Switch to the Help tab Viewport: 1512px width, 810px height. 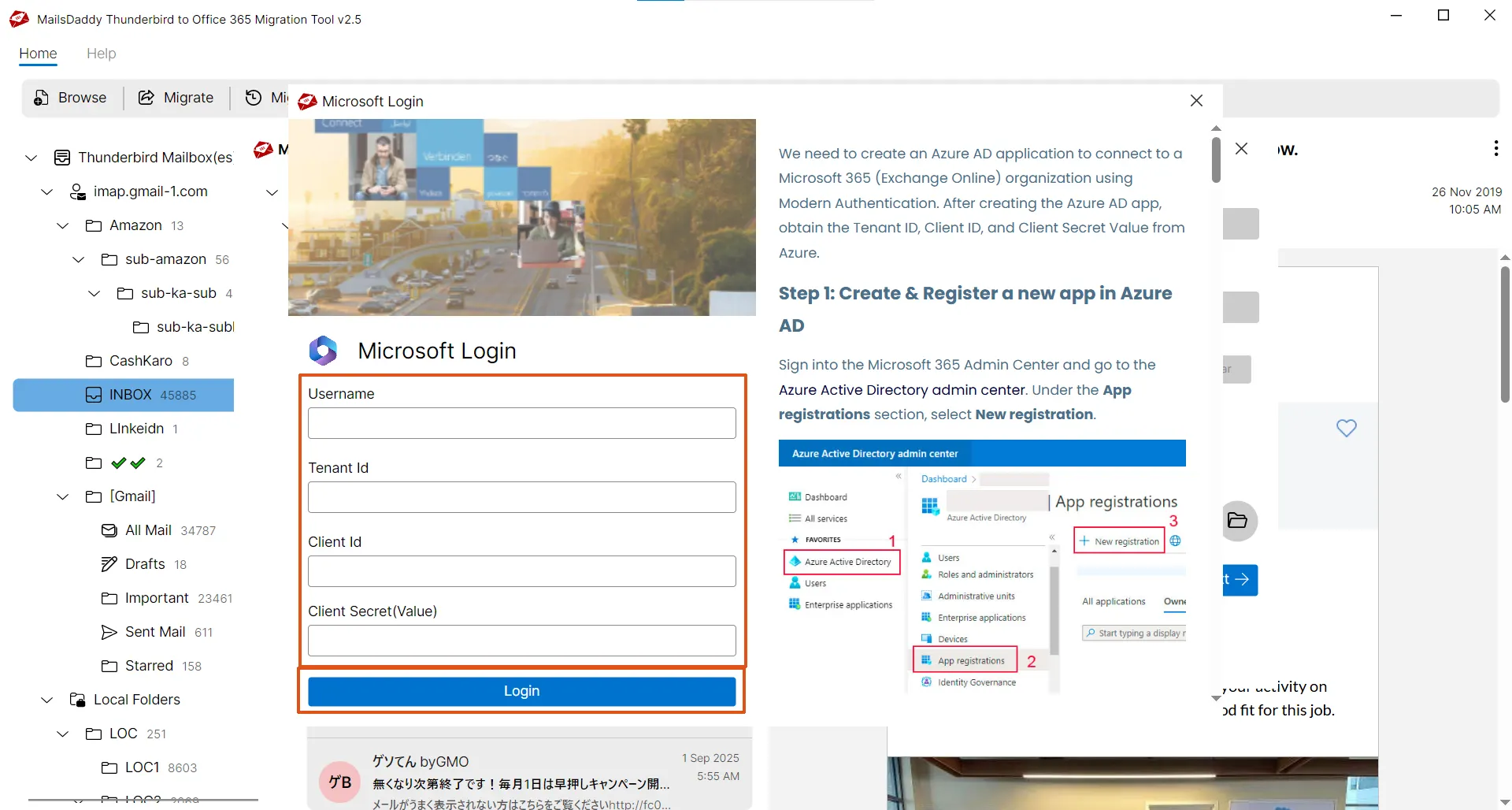click(x=101, y=54)
